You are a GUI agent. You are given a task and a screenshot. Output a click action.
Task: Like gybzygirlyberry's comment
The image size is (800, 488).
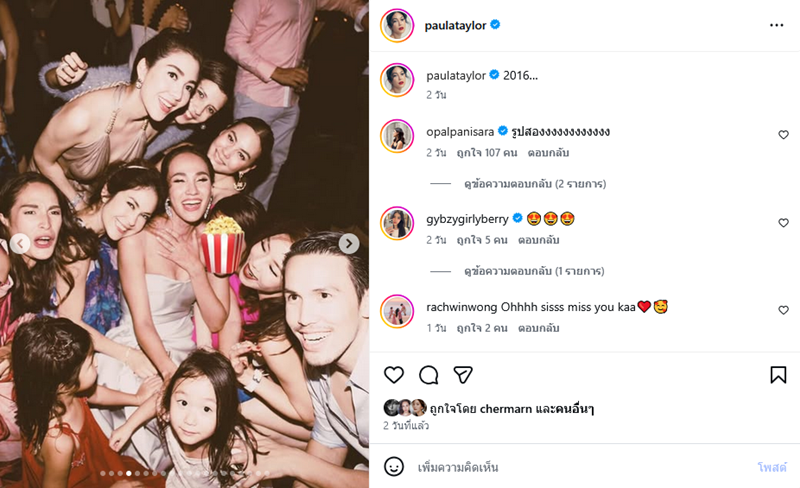[x=783, y=223]
